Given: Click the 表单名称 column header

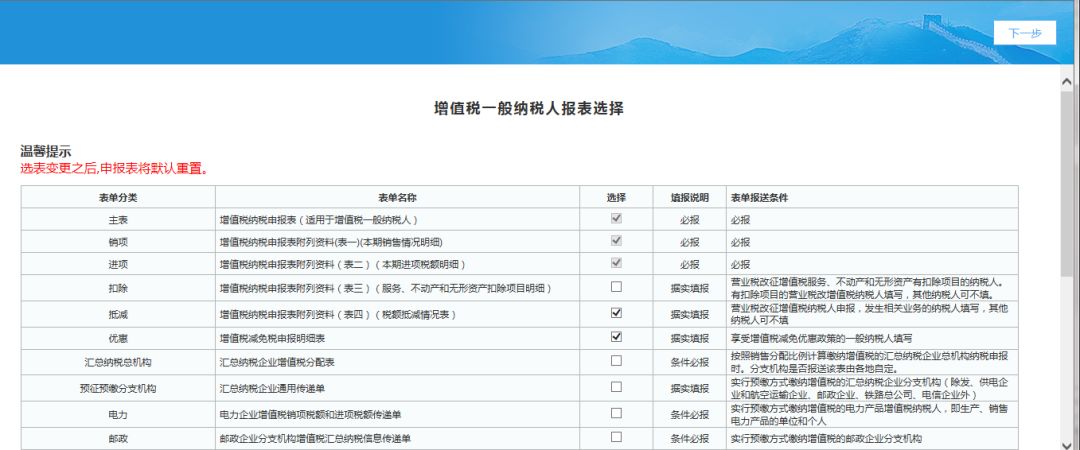Looking at the screenshot, I should click(397, 197).
